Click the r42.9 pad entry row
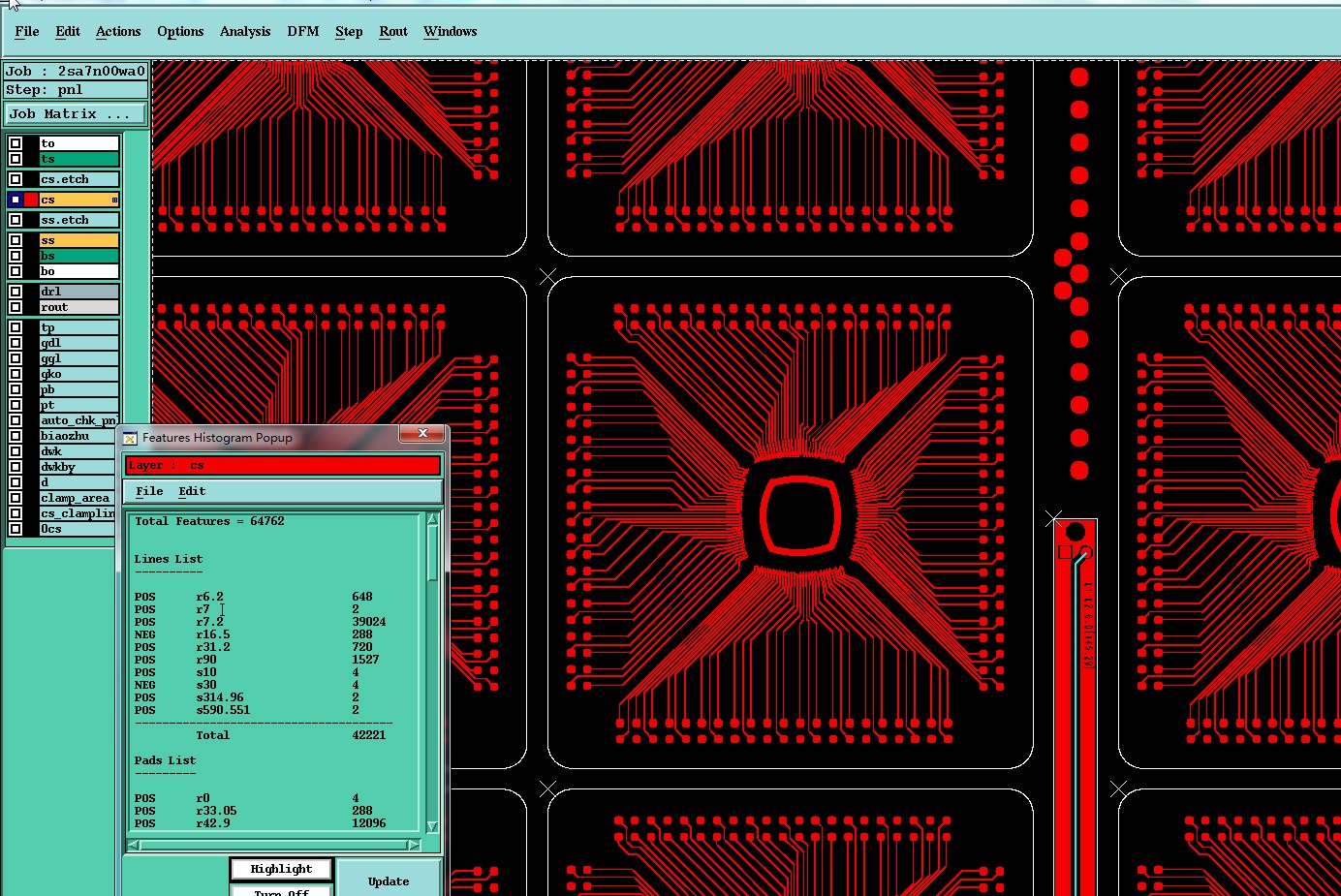Viewport: 1341px width, 896px height. coord(261,823)
